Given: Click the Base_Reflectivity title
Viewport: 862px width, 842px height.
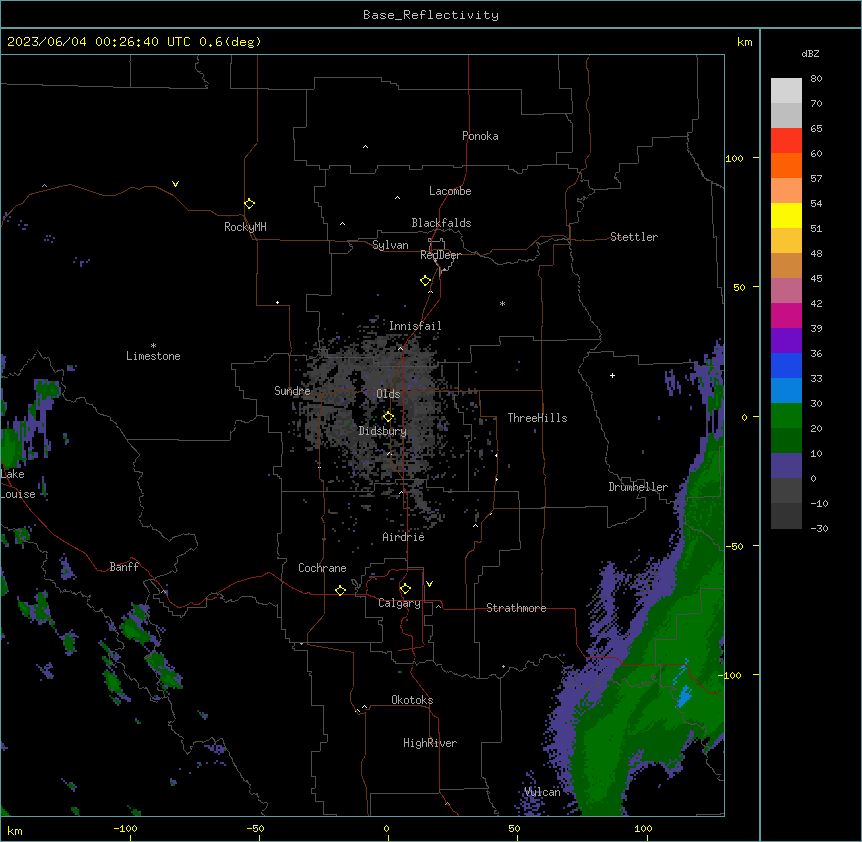Looking at the screenshot, I should click(x=431, y=15).
